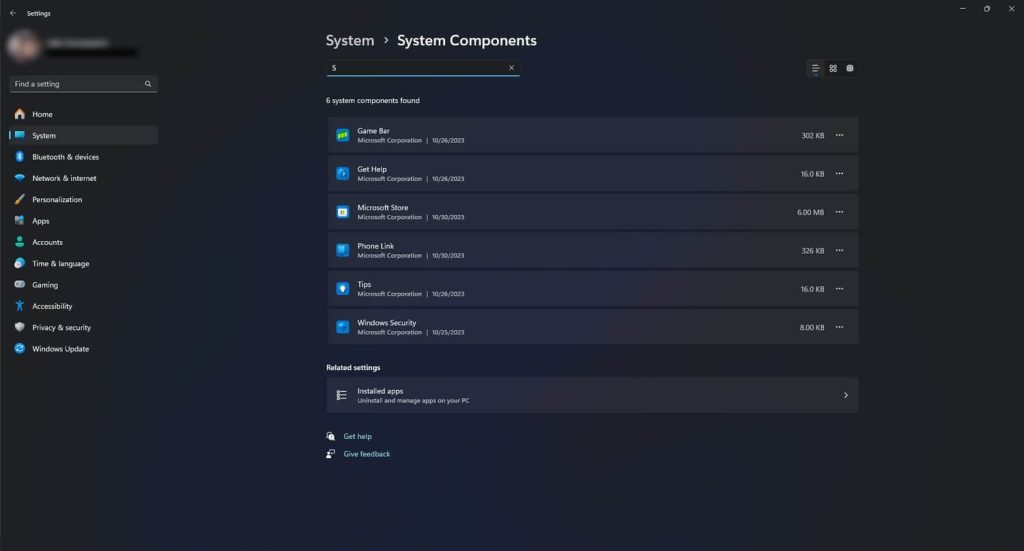
Task: Click the 6.00 MB size value
Action: pos(810,212)
